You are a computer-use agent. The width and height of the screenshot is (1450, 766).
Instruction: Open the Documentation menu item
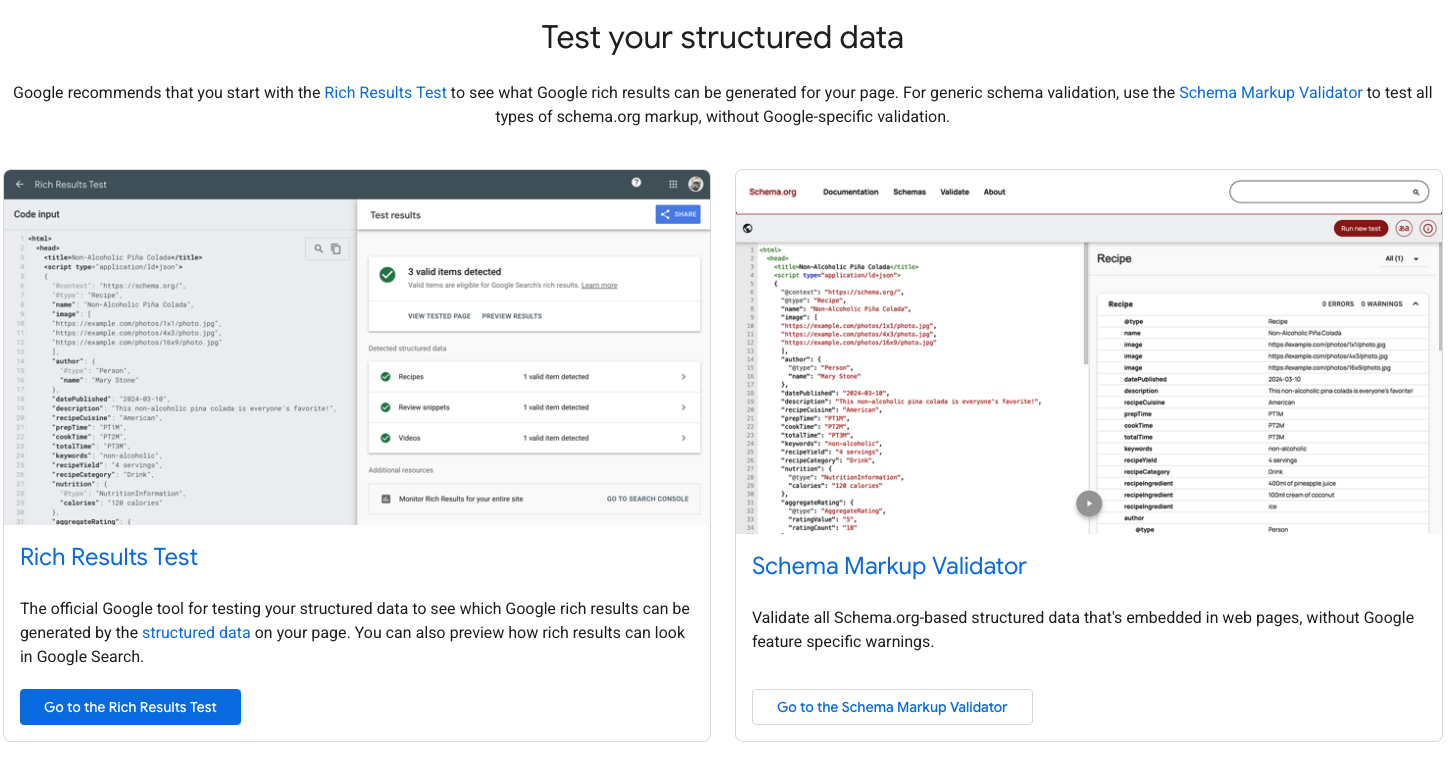click(x=850, y=192)
